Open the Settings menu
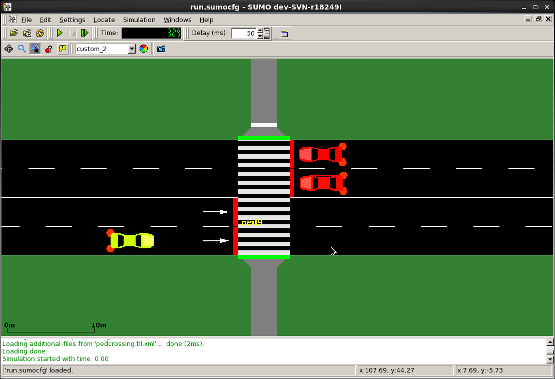 point(72,19)
